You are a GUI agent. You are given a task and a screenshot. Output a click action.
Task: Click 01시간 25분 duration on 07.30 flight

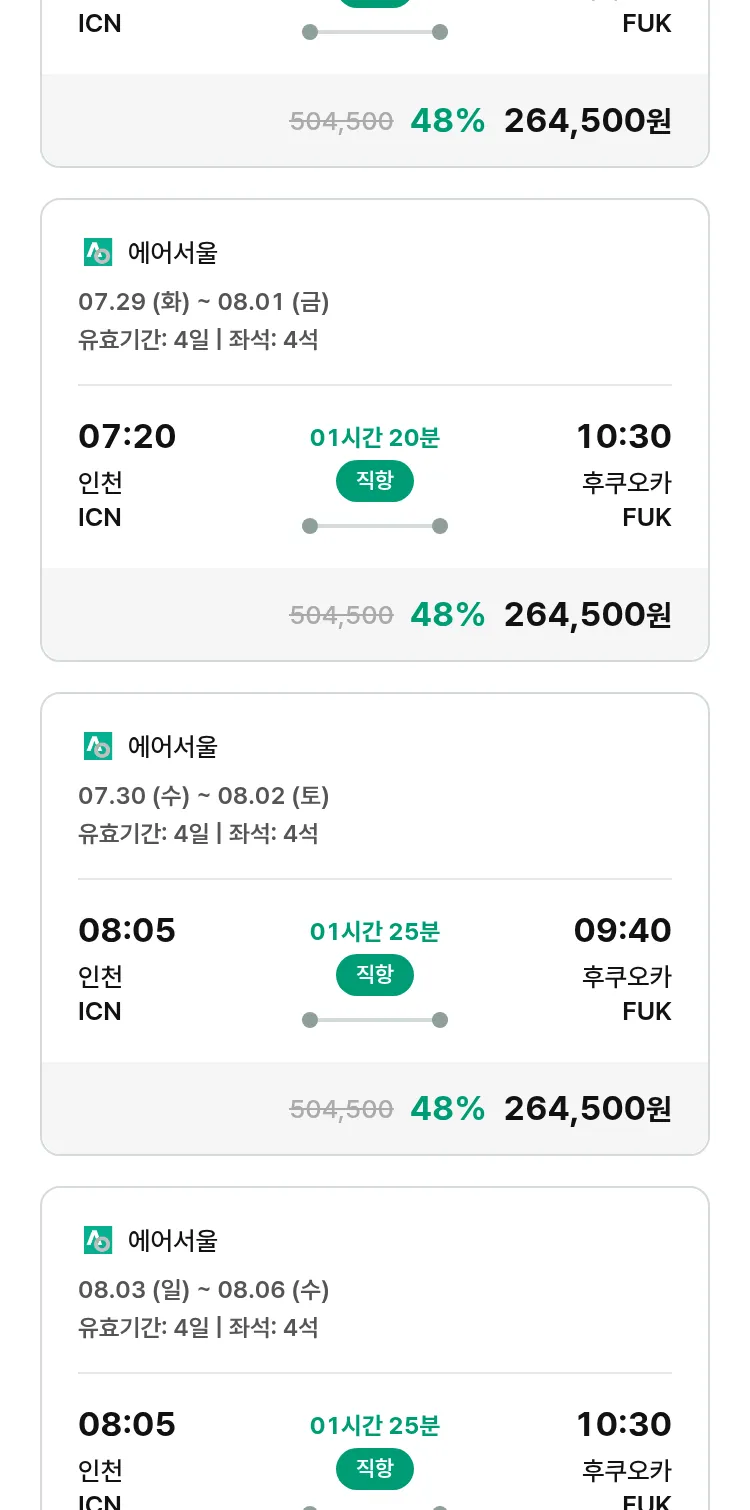point(375,932)
